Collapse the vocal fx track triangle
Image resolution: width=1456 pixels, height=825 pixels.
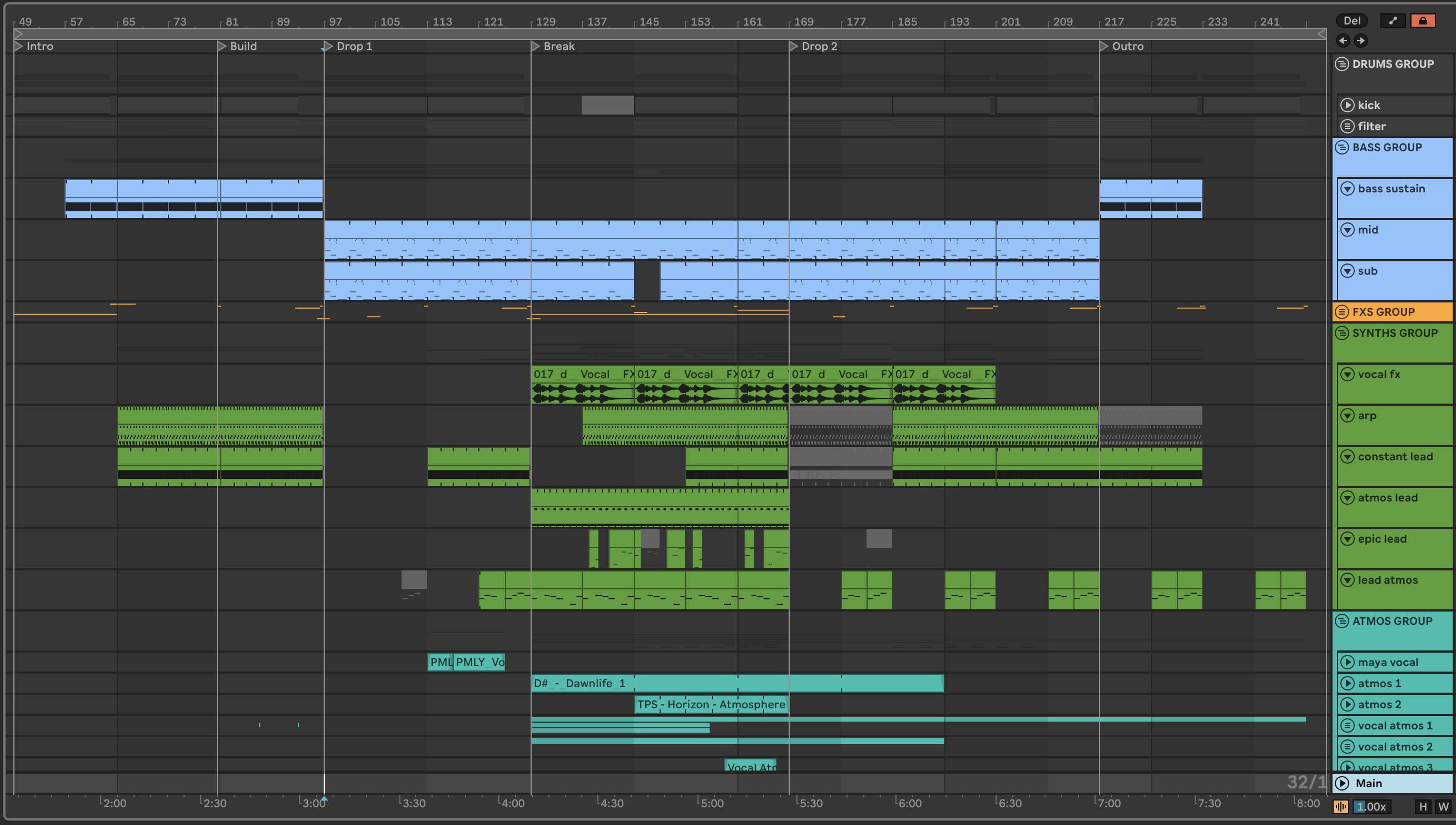click(x=1347, y=375)
